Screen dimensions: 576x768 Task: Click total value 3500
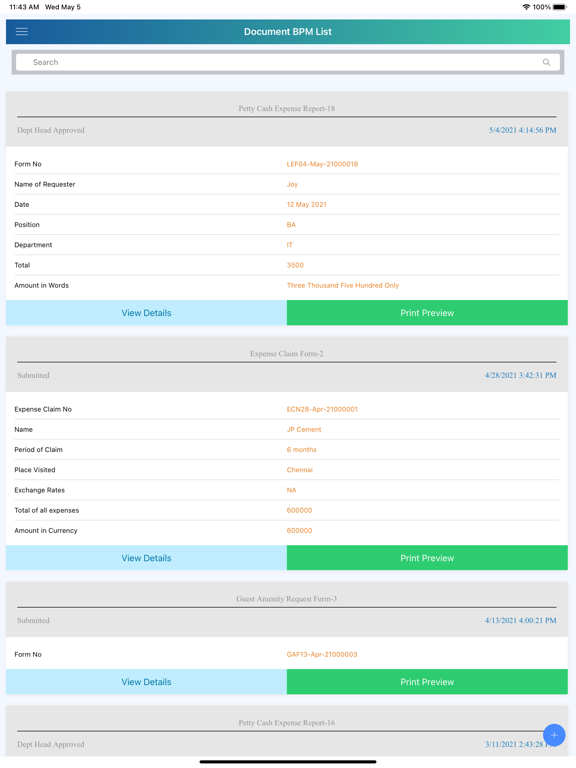click(295, 265)
